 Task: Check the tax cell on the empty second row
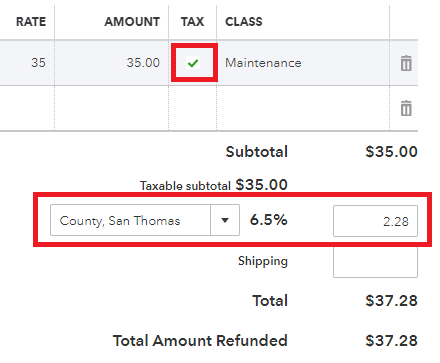coord(193,108)
